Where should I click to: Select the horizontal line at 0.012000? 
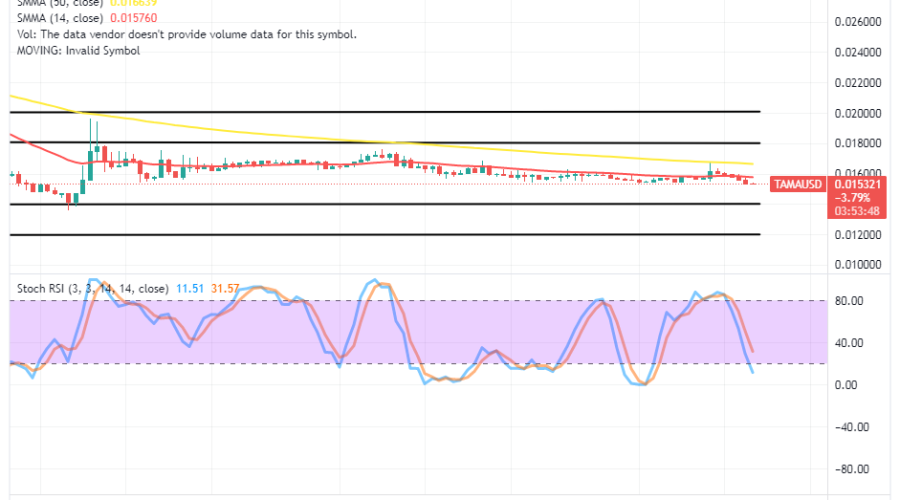click(x=385, y=234)
